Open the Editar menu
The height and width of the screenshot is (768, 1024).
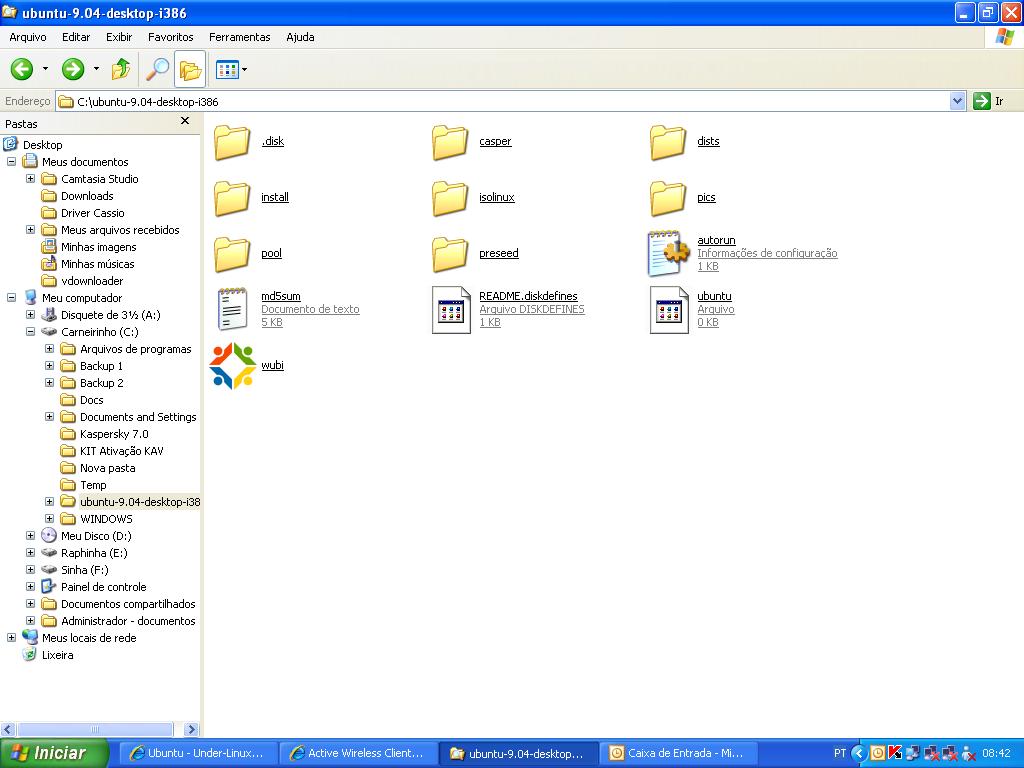point(76,37)
